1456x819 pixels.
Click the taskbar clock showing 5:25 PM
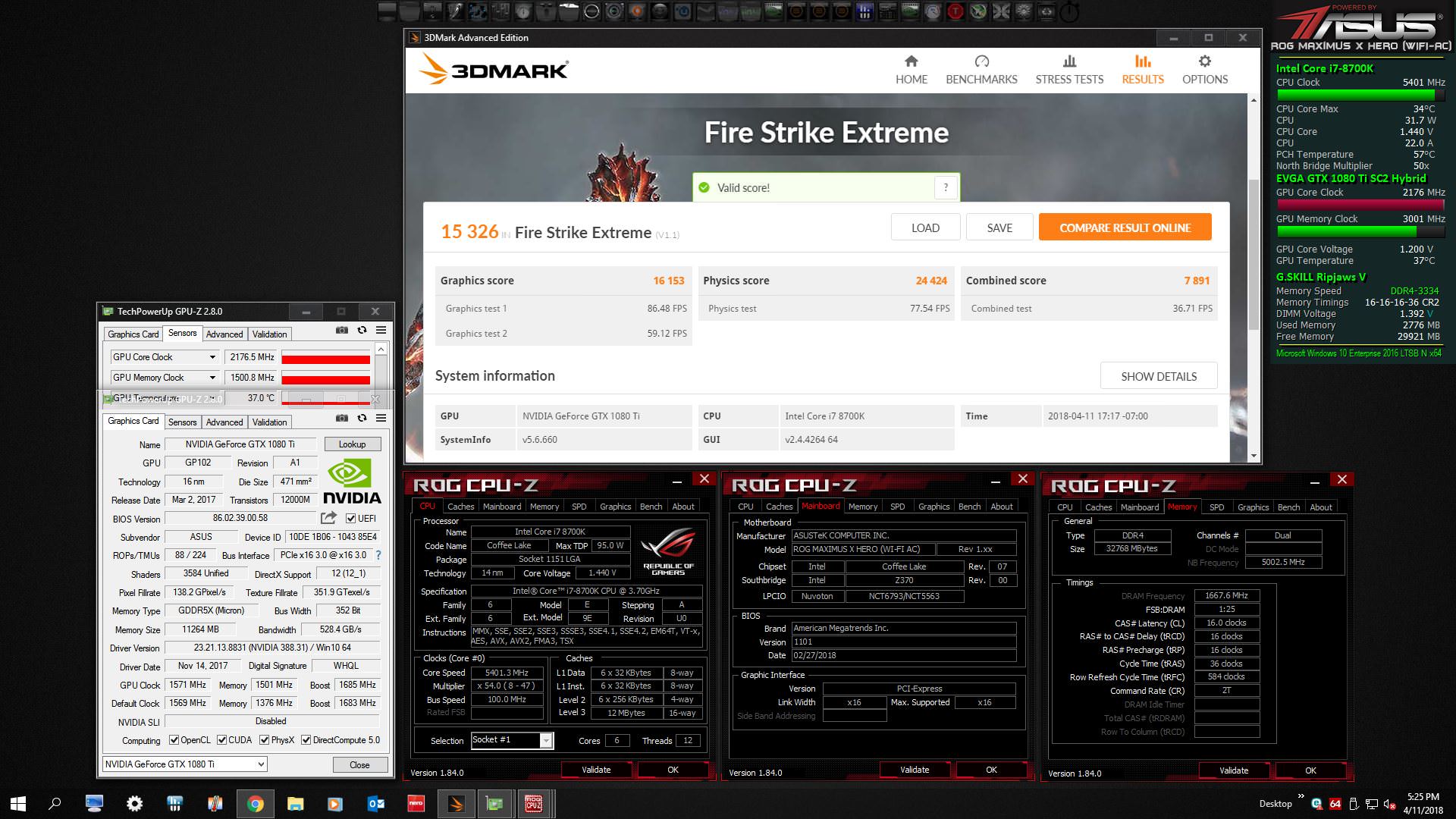tap(1423, 804)
